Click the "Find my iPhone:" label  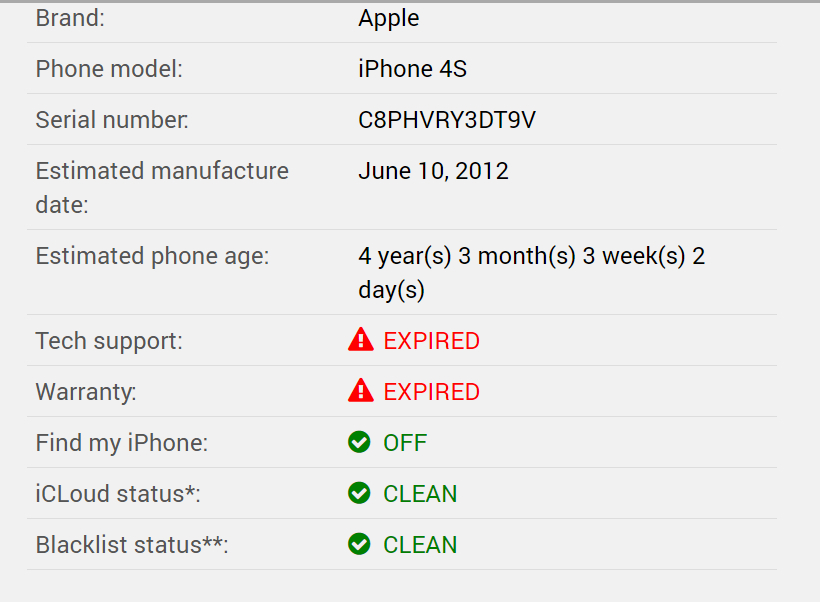click(122, 443)
